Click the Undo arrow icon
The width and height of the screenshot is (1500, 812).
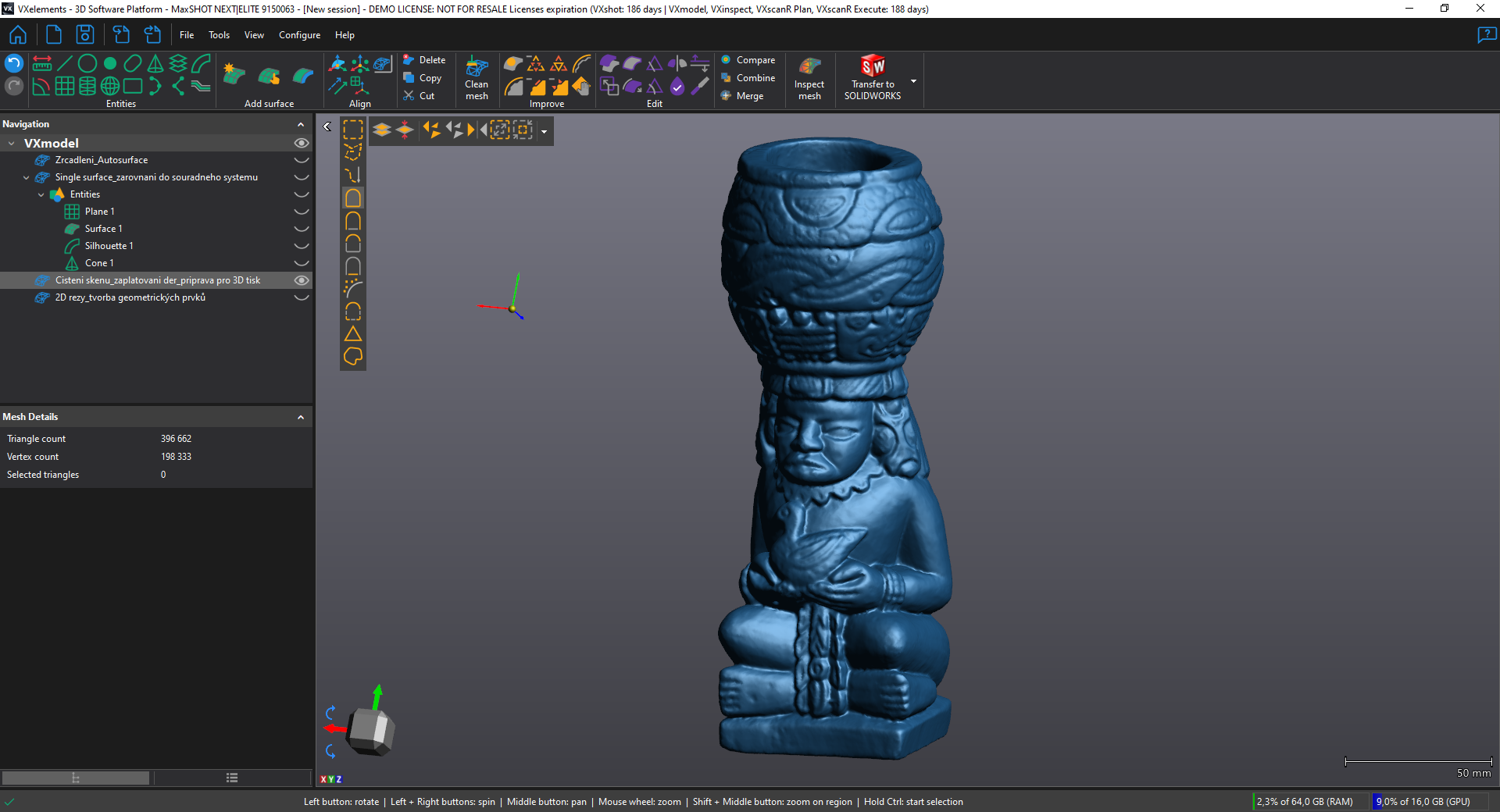14,63
